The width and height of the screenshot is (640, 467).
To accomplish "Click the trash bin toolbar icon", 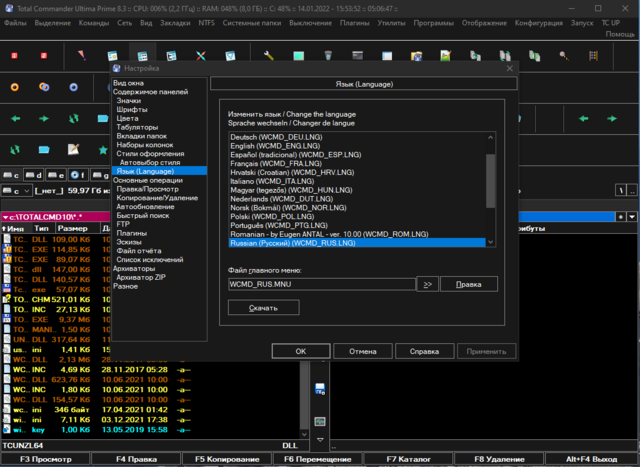I will tap(328, 56).
